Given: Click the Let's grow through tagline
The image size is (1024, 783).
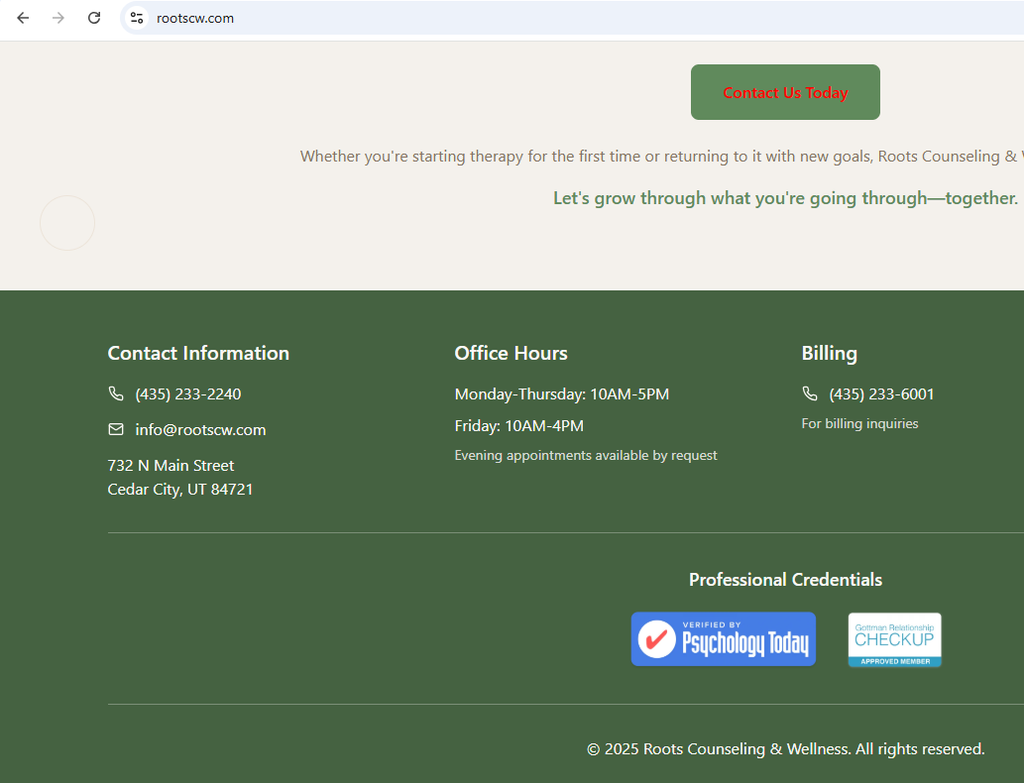Looking at the screenshot, I should pyautogui.click(x=785, y=198).
